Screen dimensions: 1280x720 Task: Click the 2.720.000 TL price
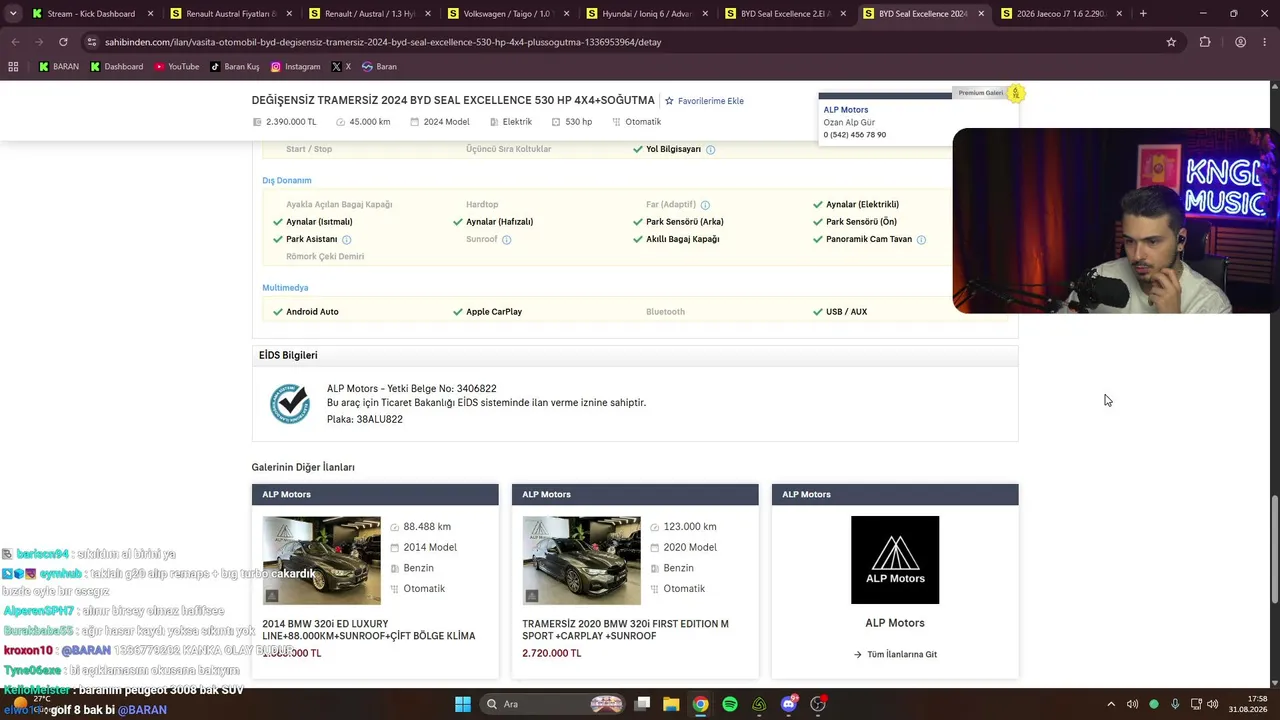pyautogui.click(x=551, y=654)
